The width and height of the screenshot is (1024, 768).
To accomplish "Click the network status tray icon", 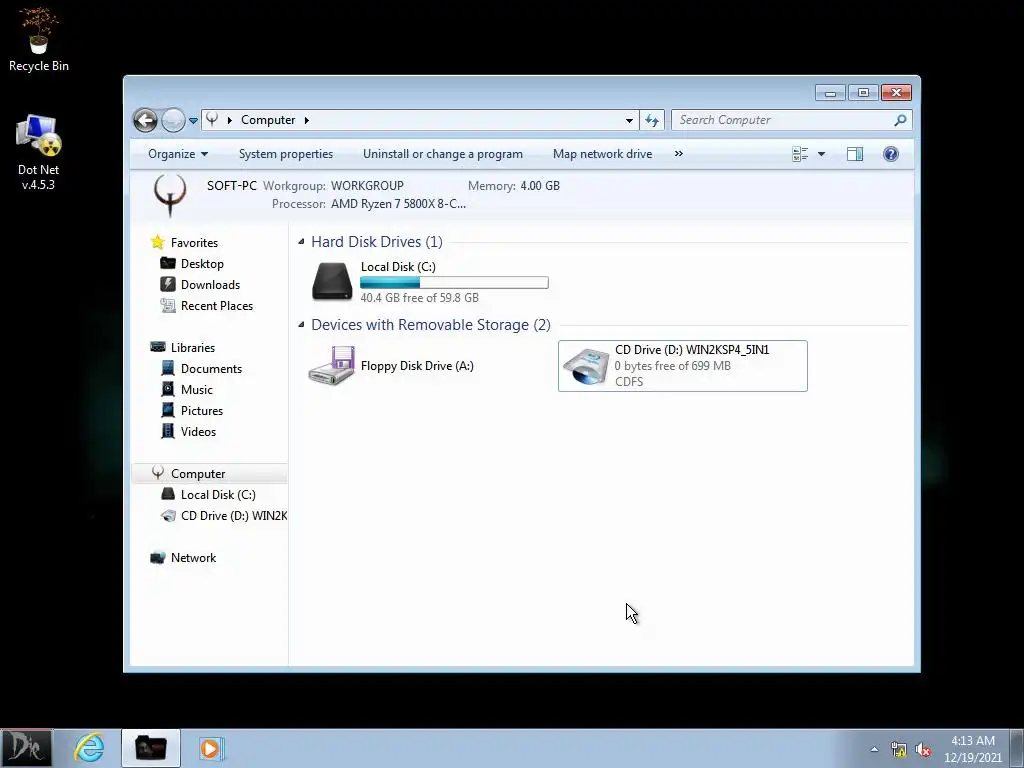I will 899,749.
